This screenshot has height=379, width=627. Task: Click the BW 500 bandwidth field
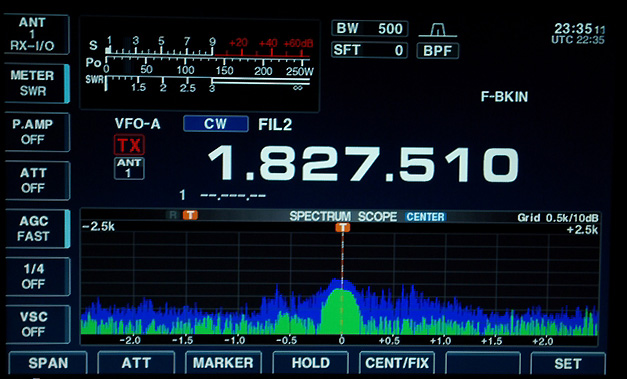pyautogui.click(x=369, y=29)
